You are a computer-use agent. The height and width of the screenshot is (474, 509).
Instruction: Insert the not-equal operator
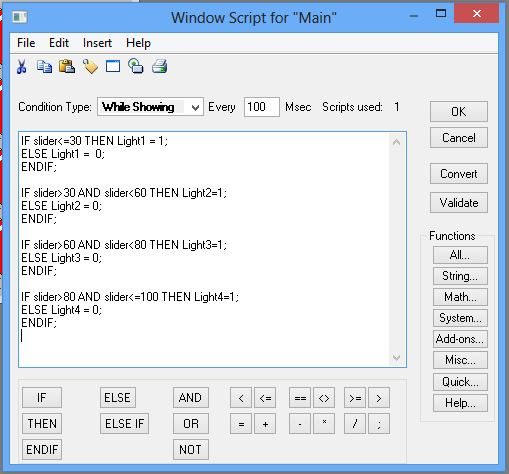pos(324,398)
